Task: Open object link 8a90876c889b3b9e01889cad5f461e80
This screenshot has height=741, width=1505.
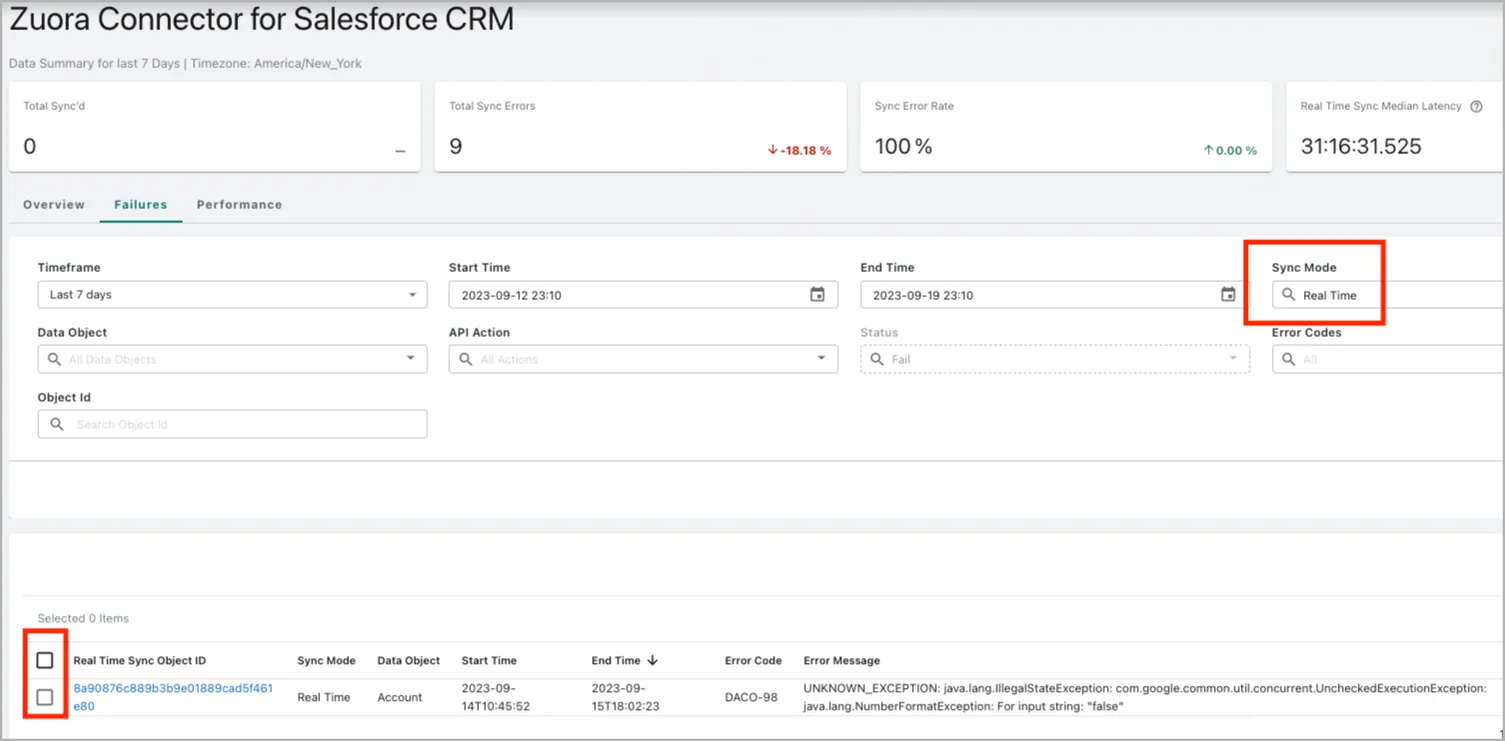Action: coord(173,697)
